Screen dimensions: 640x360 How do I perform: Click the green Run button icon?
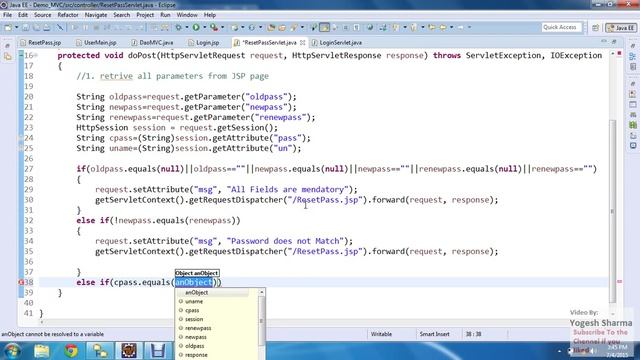coord(196,27)
